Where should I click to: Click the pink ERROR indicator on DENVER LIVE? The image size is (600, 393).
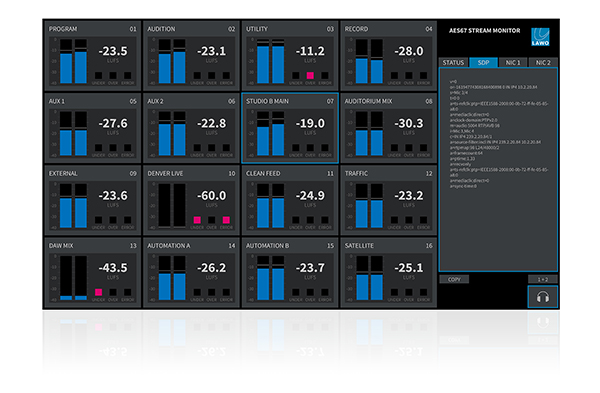226,220
